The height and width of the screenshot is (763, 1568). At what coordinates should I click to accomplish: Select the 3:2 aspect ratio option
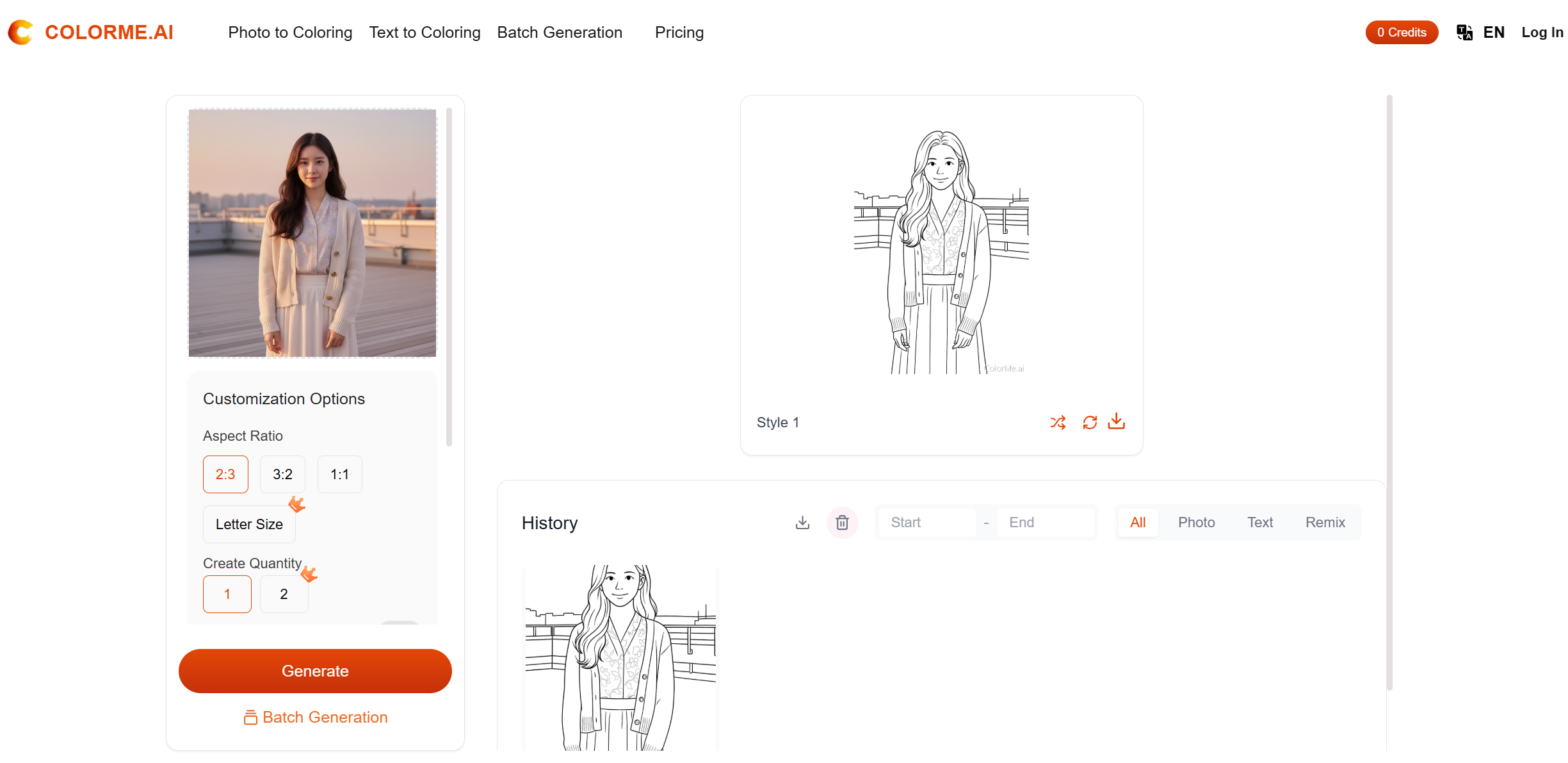(x=282, y=474)
